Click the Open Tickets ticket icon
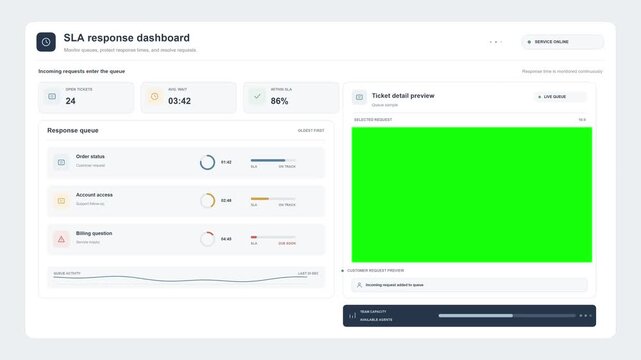 tap(52, 96)
